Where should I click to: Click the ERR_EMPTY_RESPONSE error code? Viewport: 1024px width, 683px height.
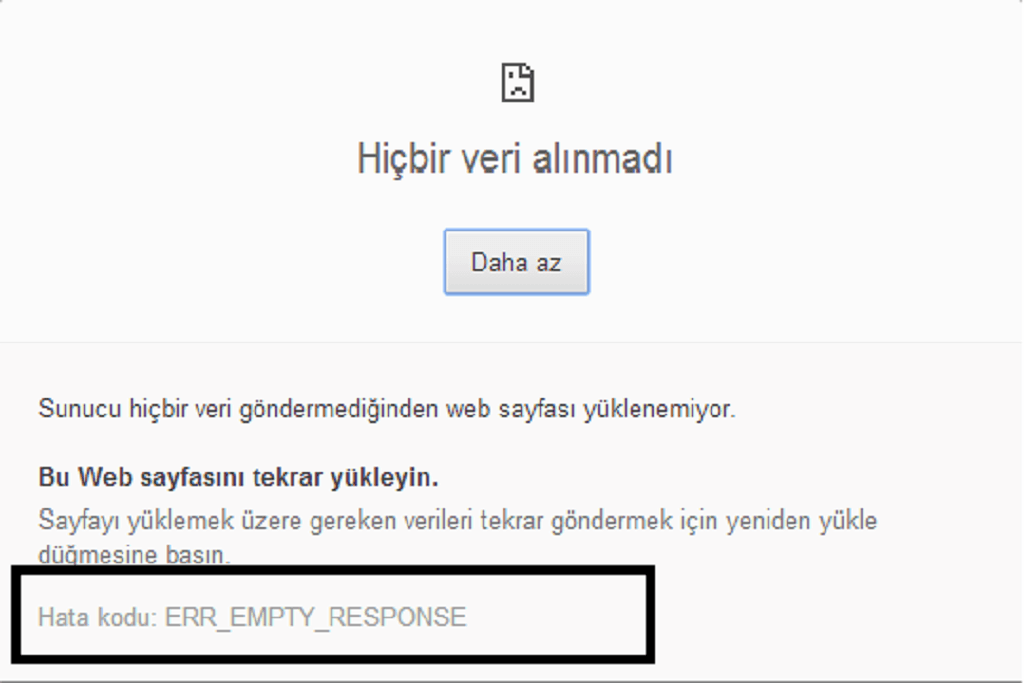coord(315,618)
